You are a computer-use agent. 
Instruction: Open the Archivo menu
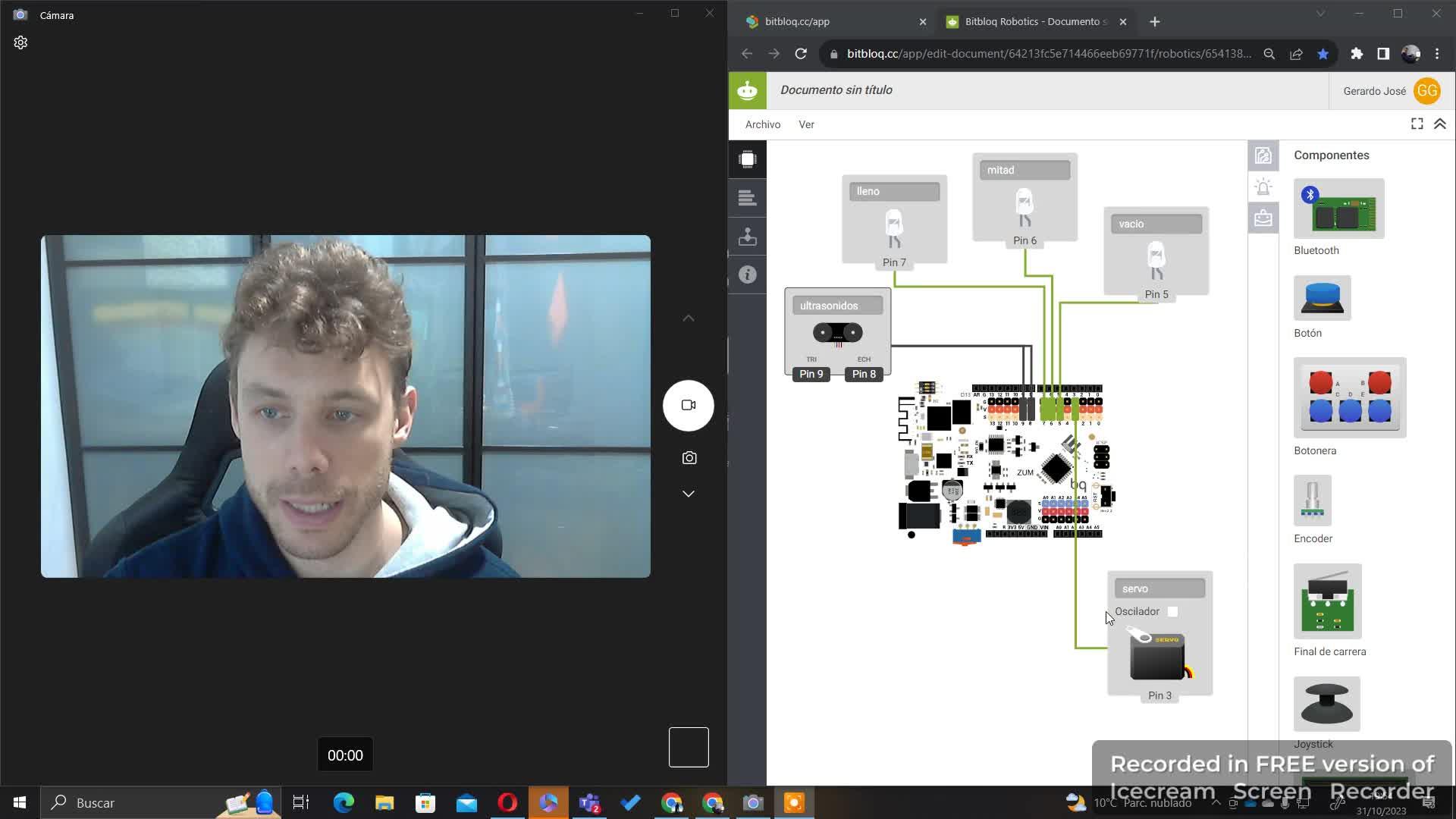tap(762, 124)
